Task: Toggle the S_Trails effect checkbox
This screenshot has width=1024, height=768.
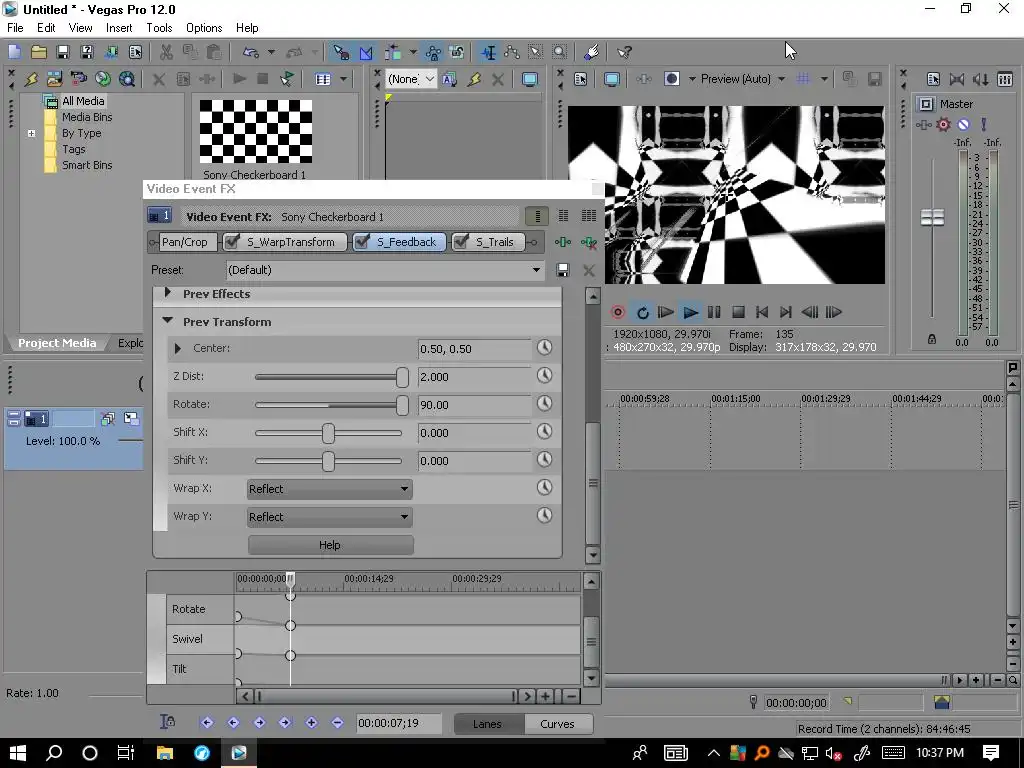Action: (461, 242)
